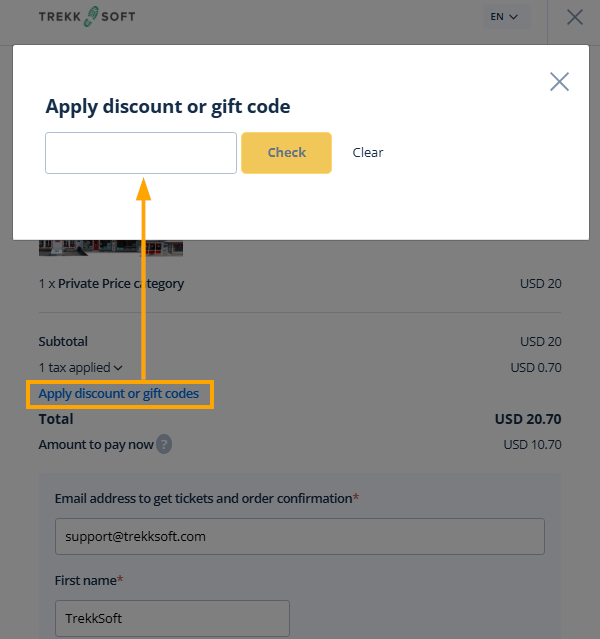Close the checkout page with top-right X
Viewport: 600px width, 639px height.
[575, 17]
